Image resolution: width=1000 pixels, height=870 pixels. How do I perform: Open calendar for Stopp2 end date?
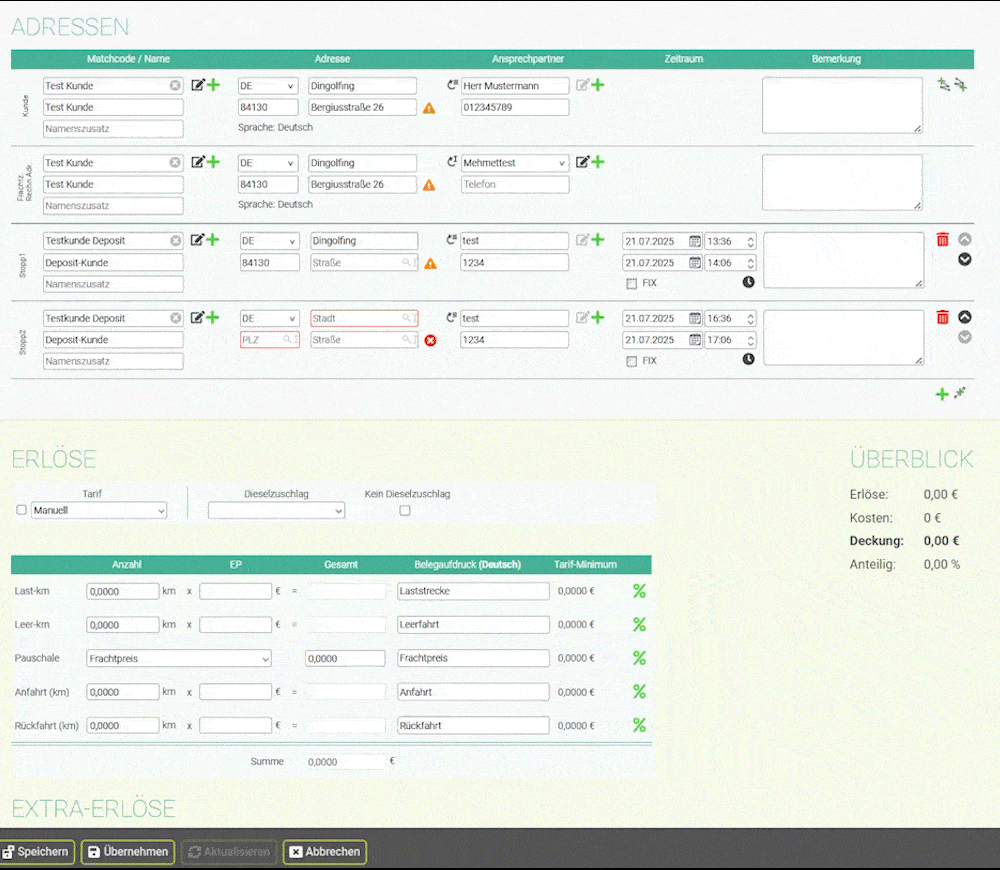(695, 340)
